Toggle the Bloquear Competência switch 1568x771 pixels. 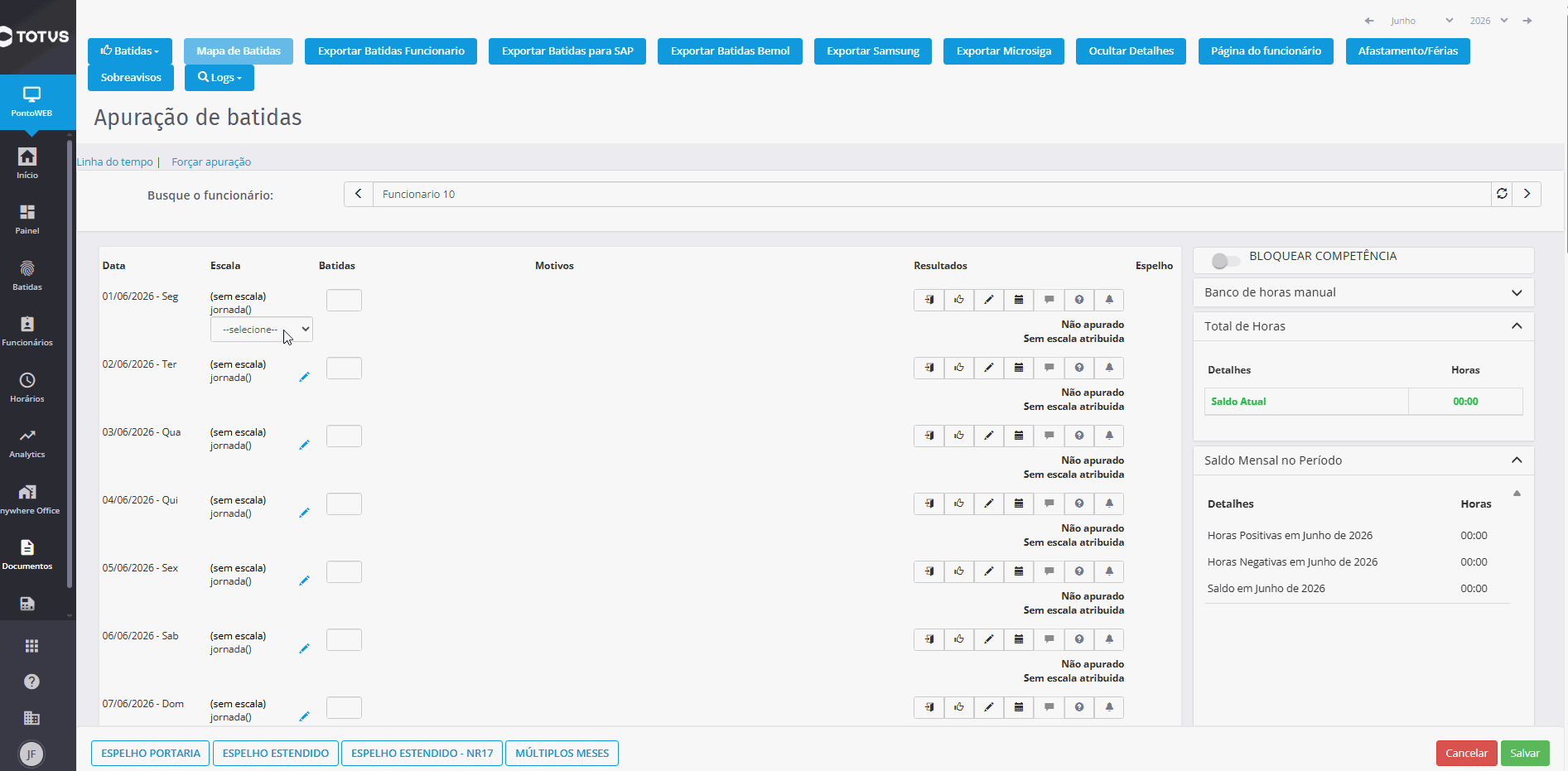coord(1225,261)
